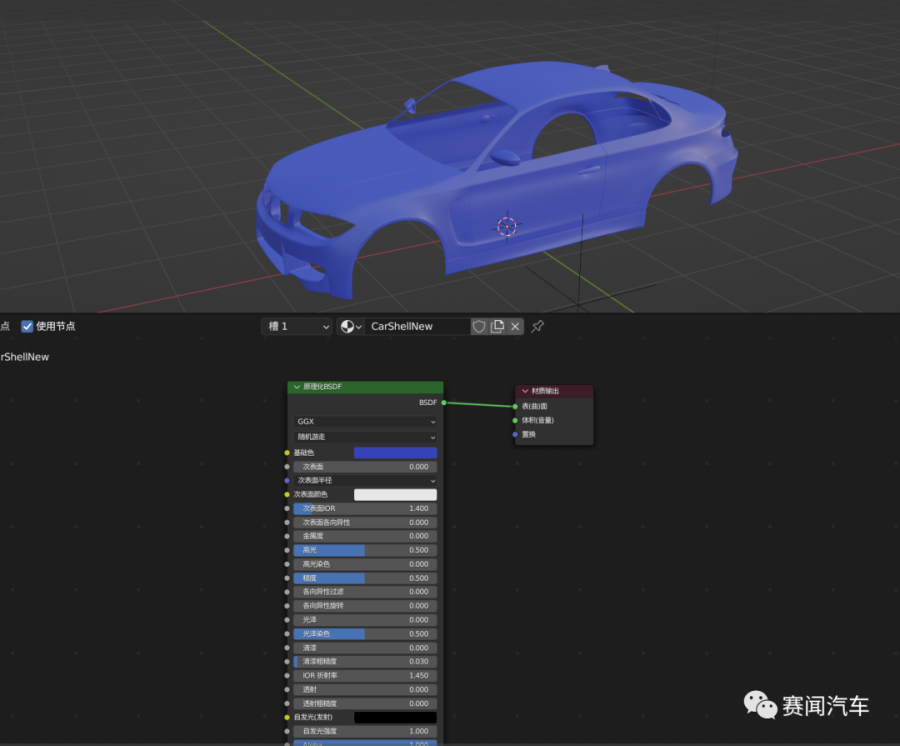Toggle the pin icon in node editor header
Viewport: 900px width, 746px height.
coord(538,327)
